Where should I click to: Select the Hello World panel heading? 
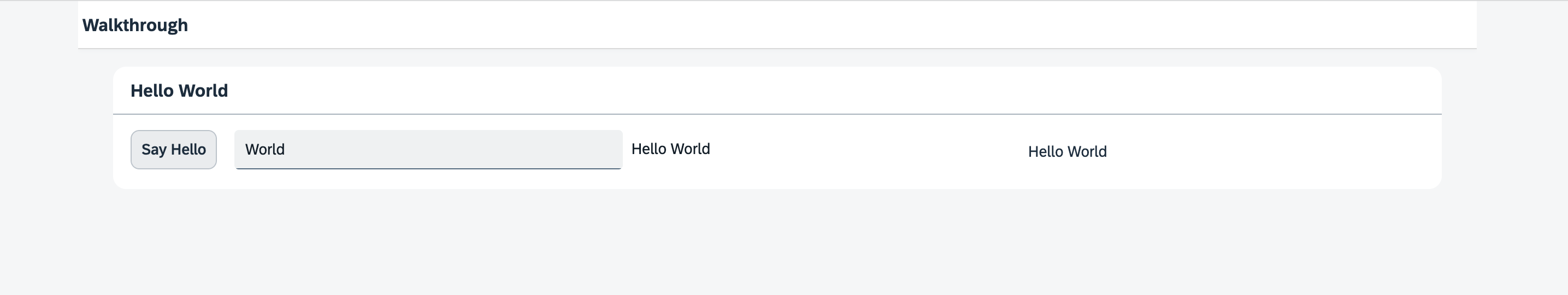pos(179,91)
